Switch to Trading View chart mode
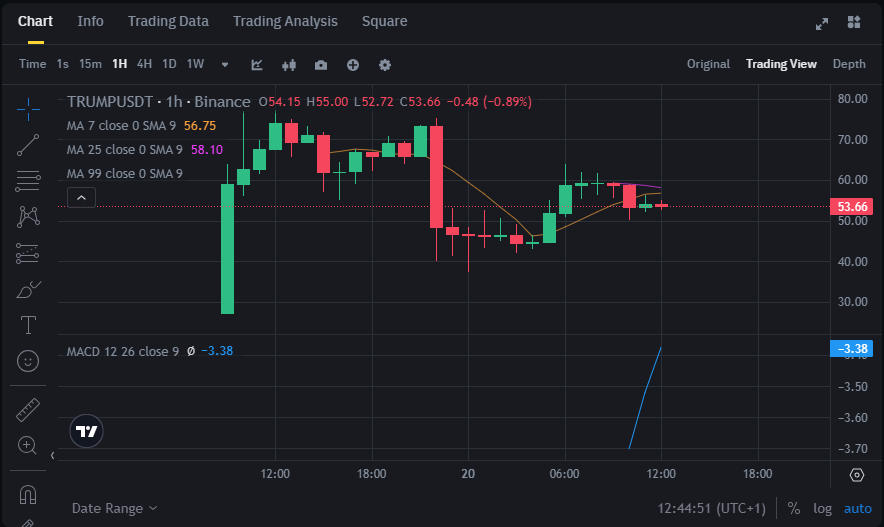Viewport: 884px width, 527px height. tap(781, 64)
